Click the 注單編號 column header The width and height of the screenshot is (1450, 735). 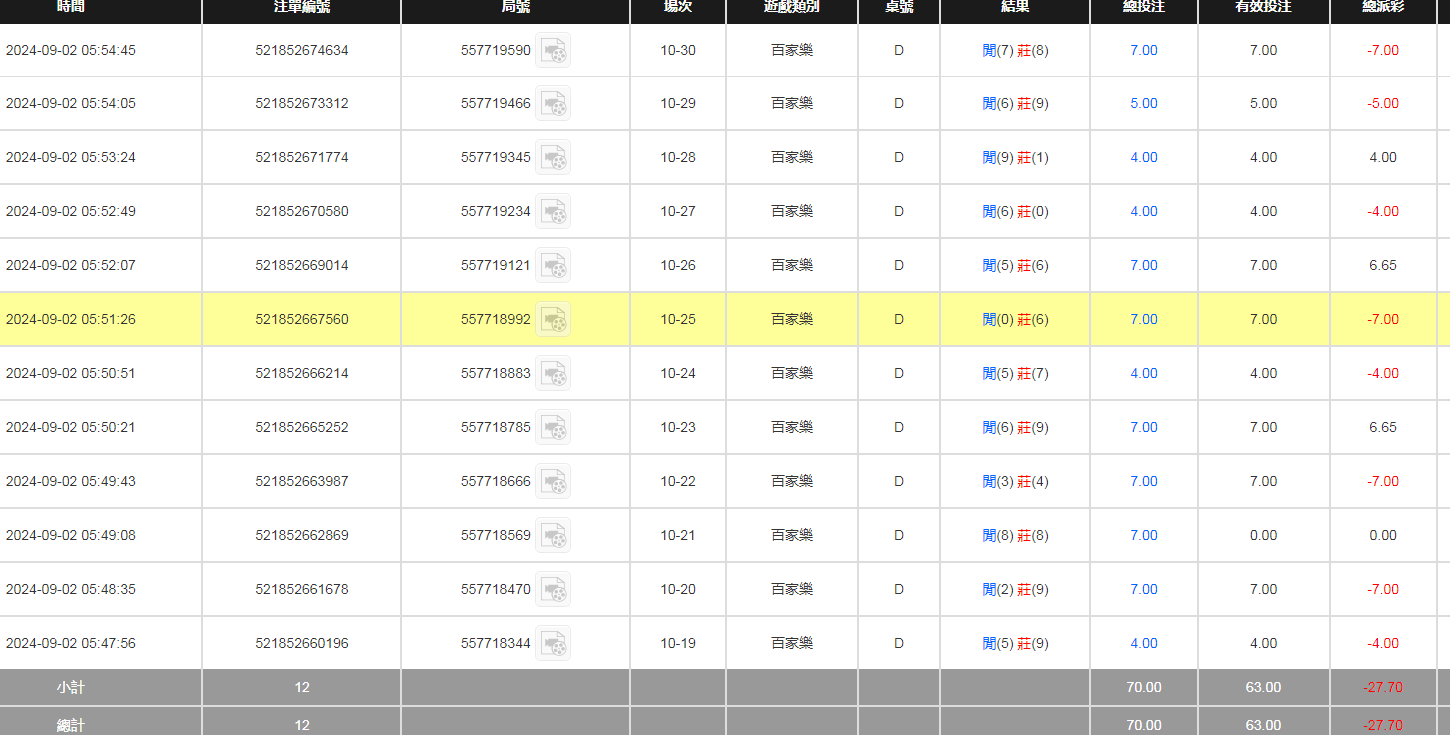302,8
